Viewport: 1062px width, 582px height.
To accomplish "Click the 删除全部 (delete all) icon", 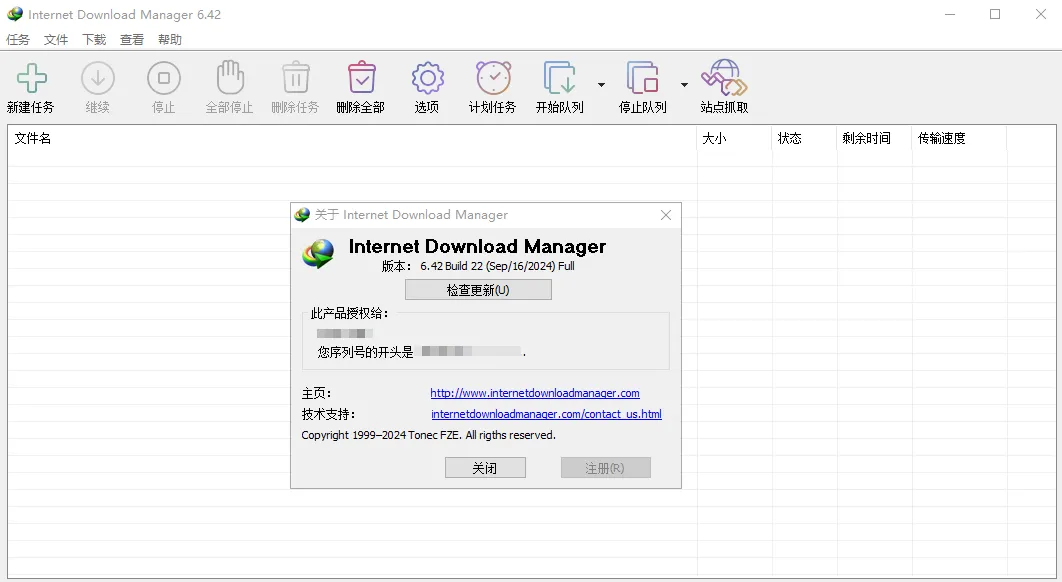I will (361, 77).
